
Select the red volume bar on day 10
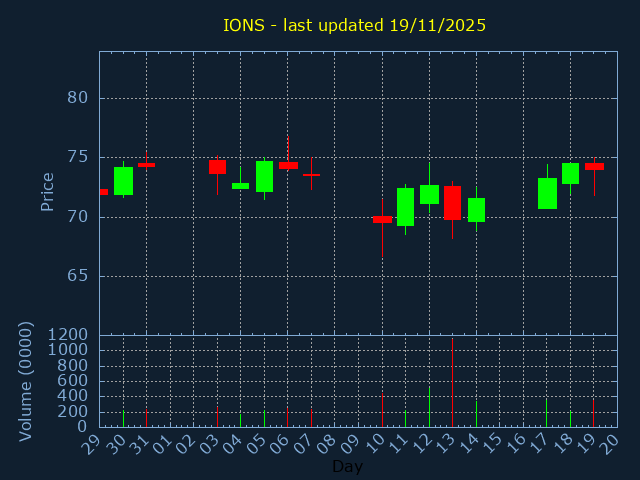(x=382, y=410)
